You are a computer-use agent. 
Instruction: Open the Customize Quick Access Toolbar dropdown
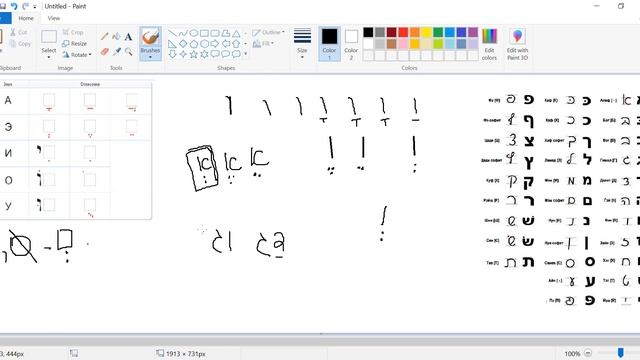(35, 7)
